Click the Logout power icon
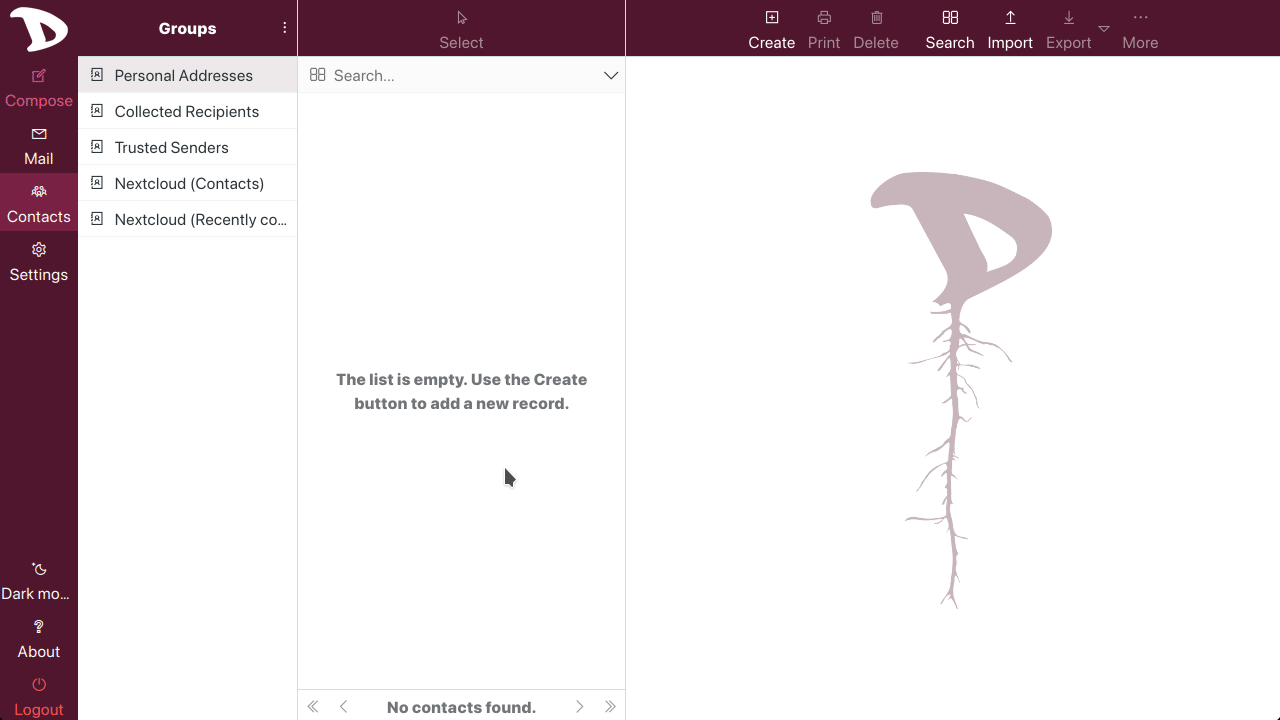The height and width of the screenshot is (720, 1280). 39,685
